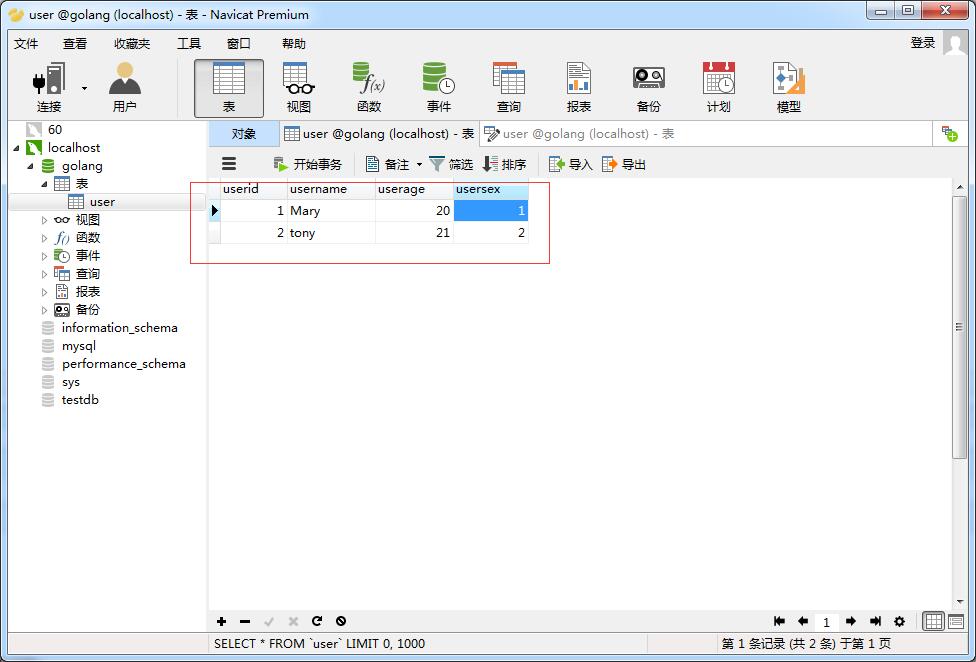
Task: Select the mysql database
Action: point(78,346)
